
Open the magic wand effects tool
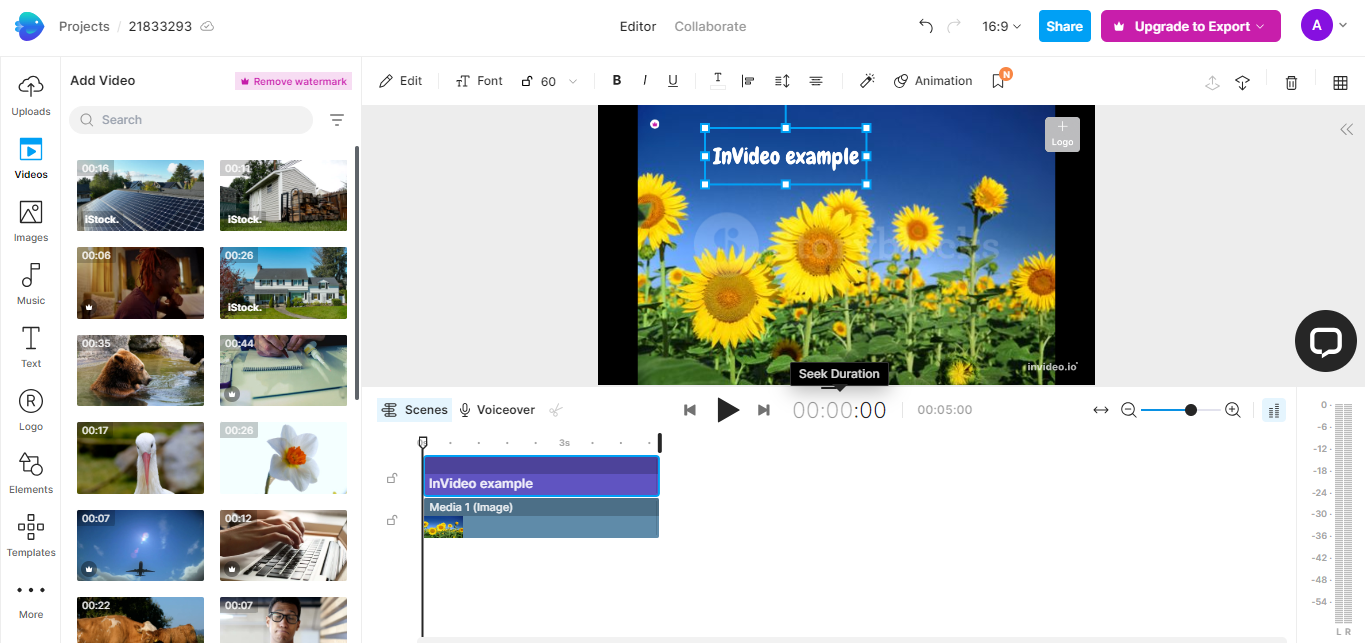[x=867, y=81]
